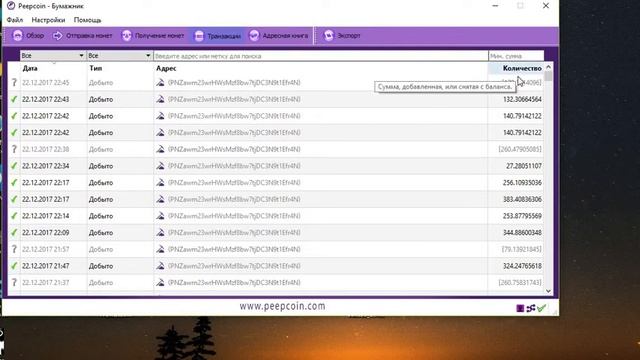The height and width of the screenshot is (360, 640).
Task: Expand the date filter dropdown showing Все
Action: coord(53,56)
